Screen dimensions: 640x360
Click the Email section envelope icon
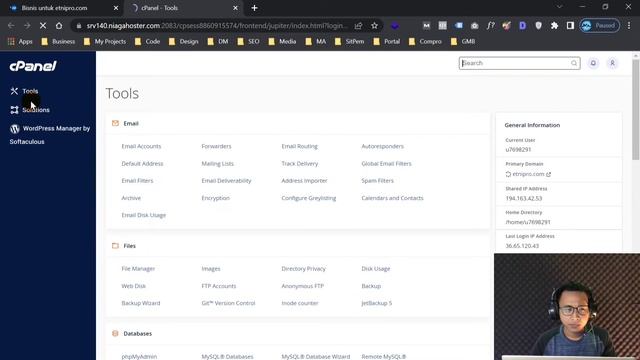[115, 123]
